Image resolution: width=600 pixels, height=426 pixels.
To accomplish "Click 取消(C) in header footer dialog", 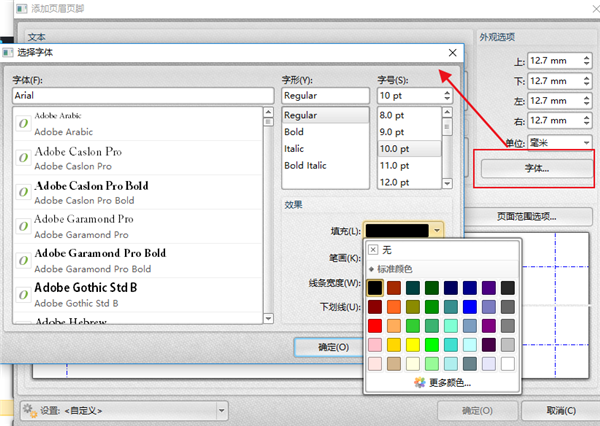I will (561, 411).
